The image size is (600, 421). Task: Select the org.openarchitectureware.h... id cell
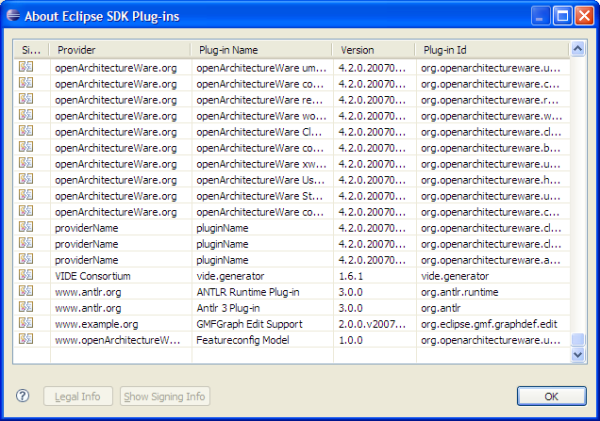click(491, 180)
